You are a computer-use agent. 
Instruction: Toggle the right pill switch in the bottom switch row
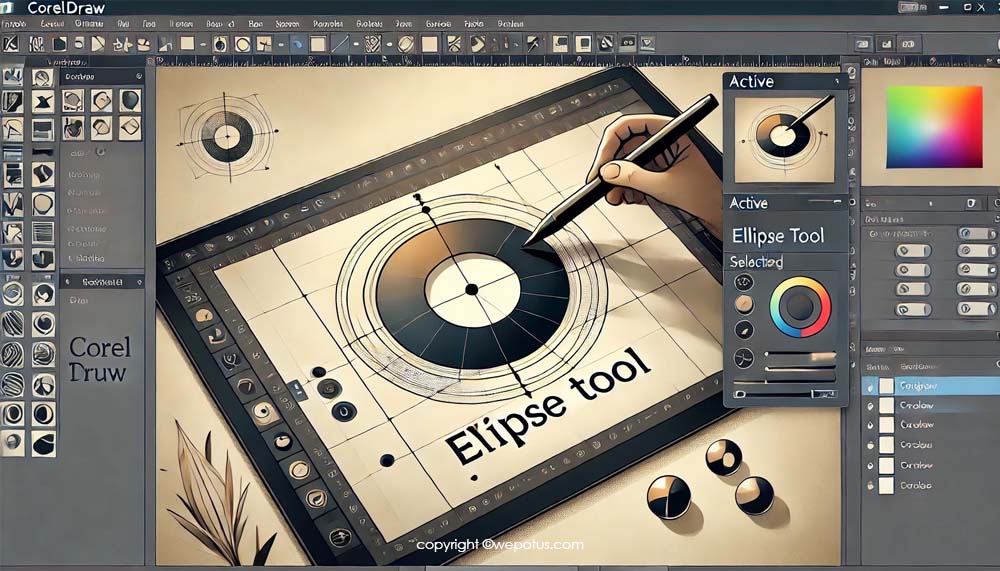pyautogui.click(x=976, y=309)
